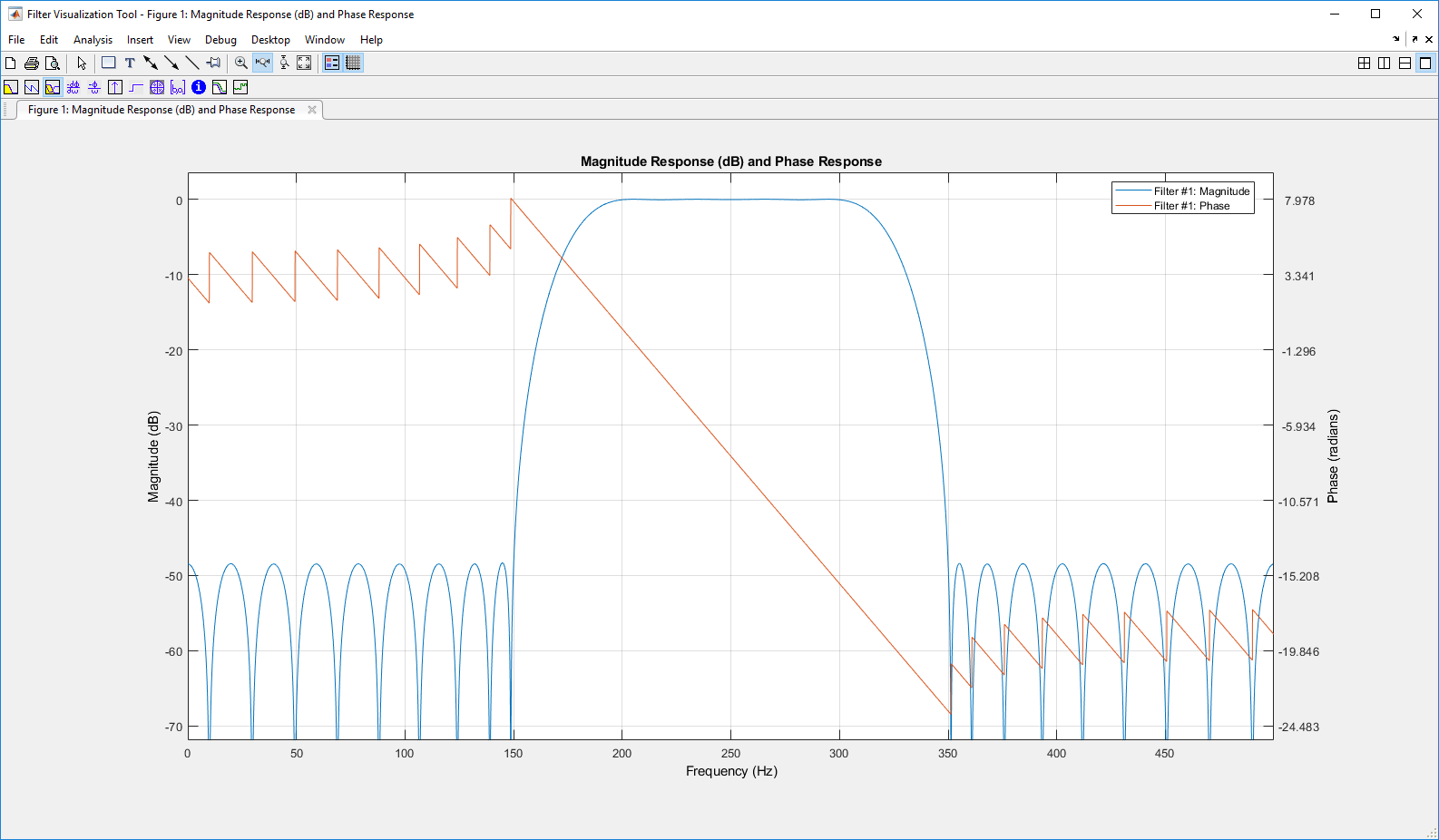
Task: Click the minimize-toolstrip arrow beside the undock arrow
Action: (x=1396, y=39)
